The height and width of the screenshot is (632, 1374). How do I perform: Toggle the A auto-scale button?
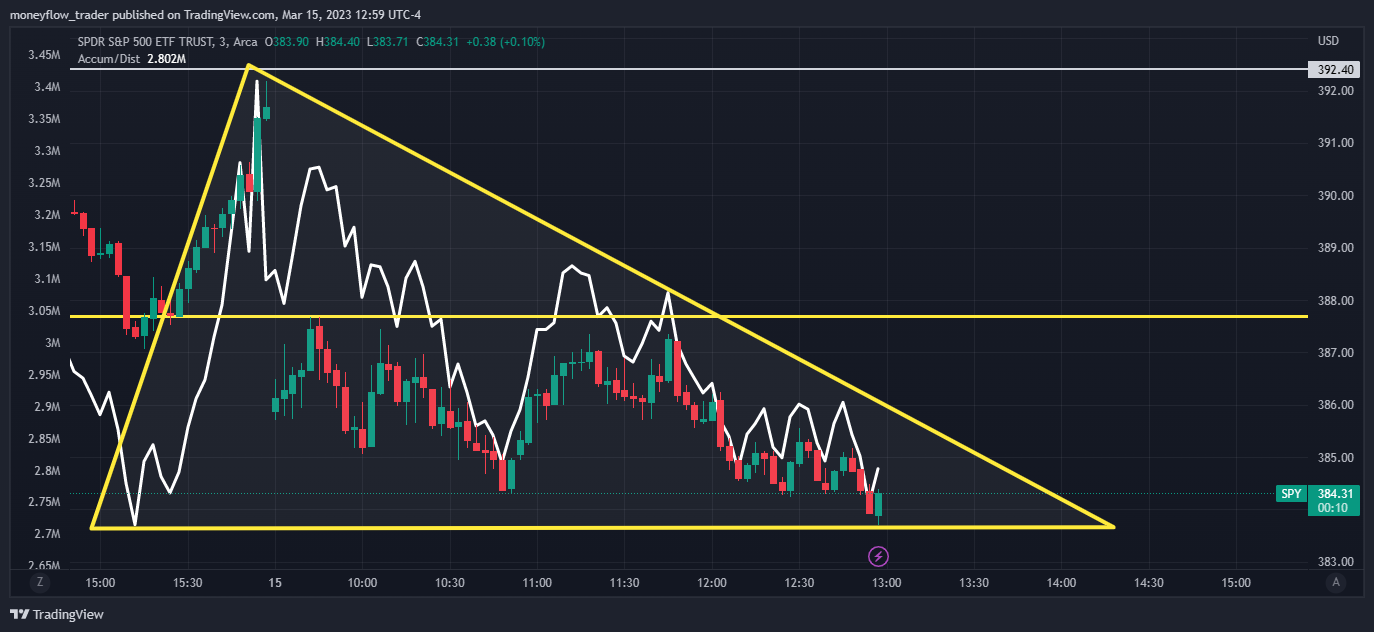pos(1337,582)
